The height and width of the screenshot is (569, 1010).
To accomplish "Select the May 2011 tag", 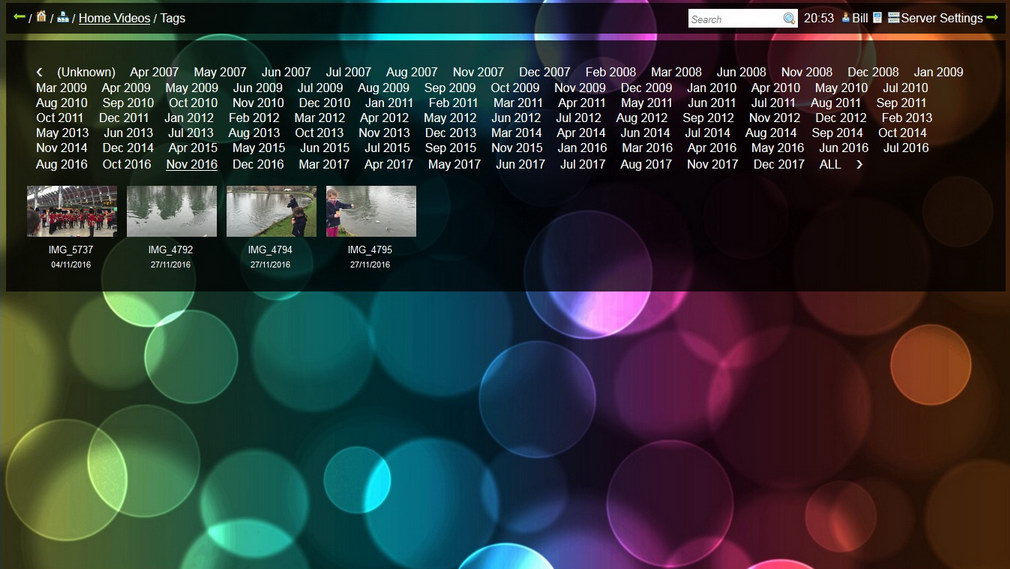I will point(646,102).
